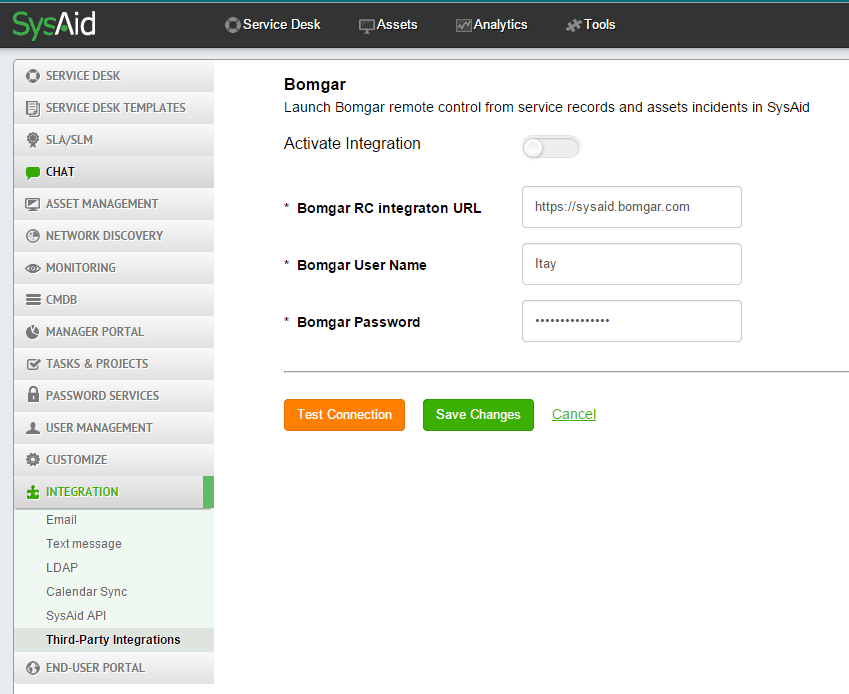Viewport: 849px width, 694px height.
Task: Collapse the INTEGRATION sidebar section
Action: (114, 492)
